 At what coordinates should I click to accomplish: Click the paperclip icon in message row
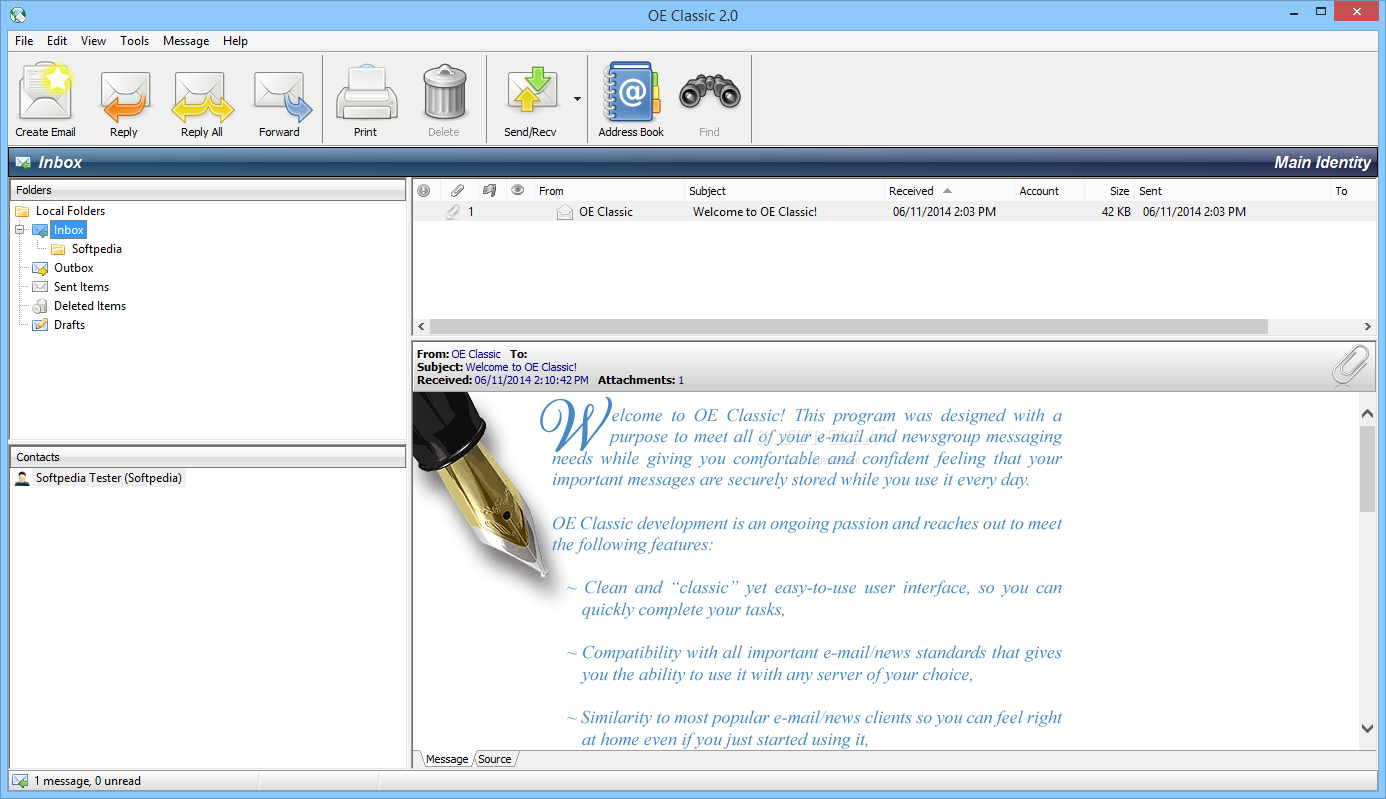452,212
